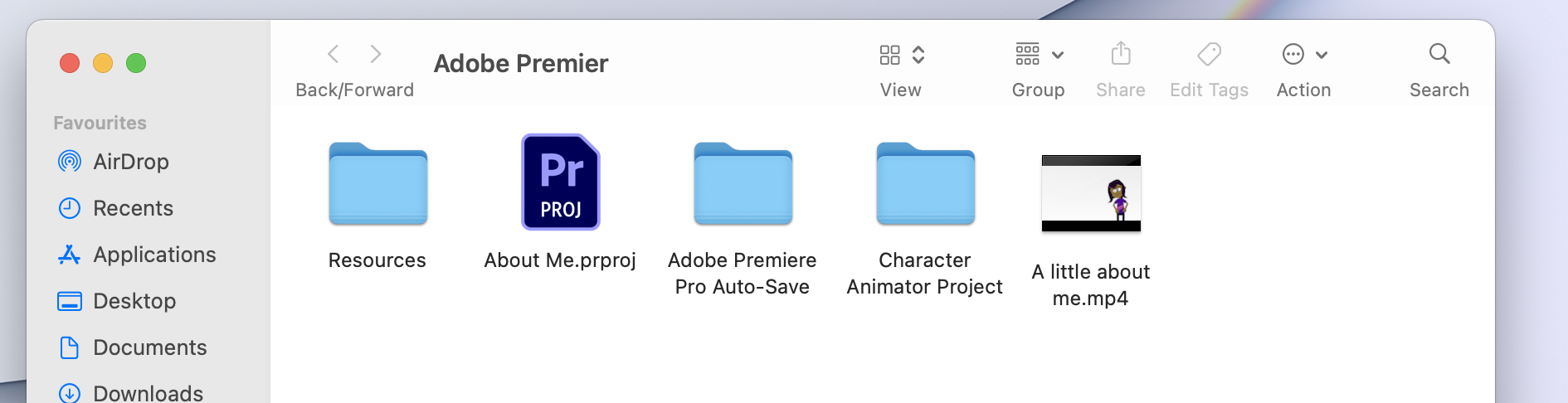Select the About Me.prproj Premiere file icon
Image resolution: width=1568 pixels, height=403 pixels.
561,182
